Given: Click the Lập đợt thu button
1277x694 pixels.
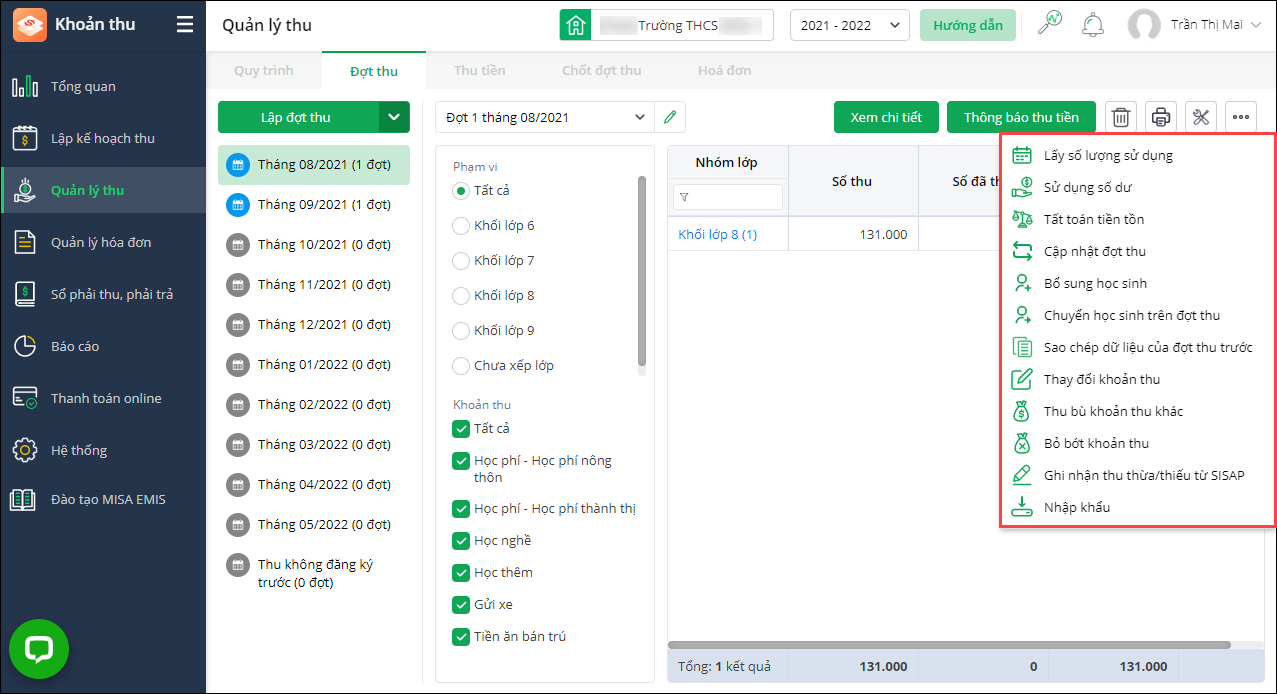Looking at the screenshot, I should [298, 117].
